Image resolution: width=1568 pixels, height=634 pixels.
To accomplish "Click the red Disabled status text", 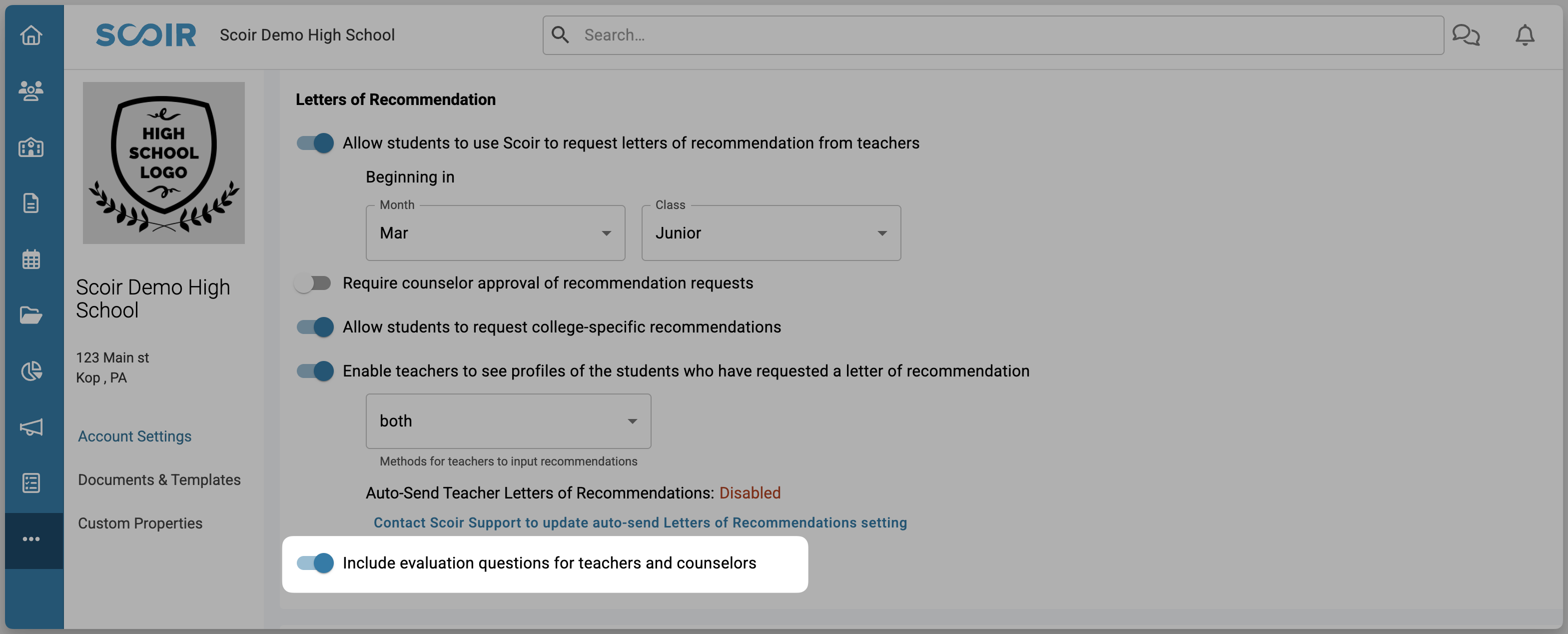I will tap(750, 492).
